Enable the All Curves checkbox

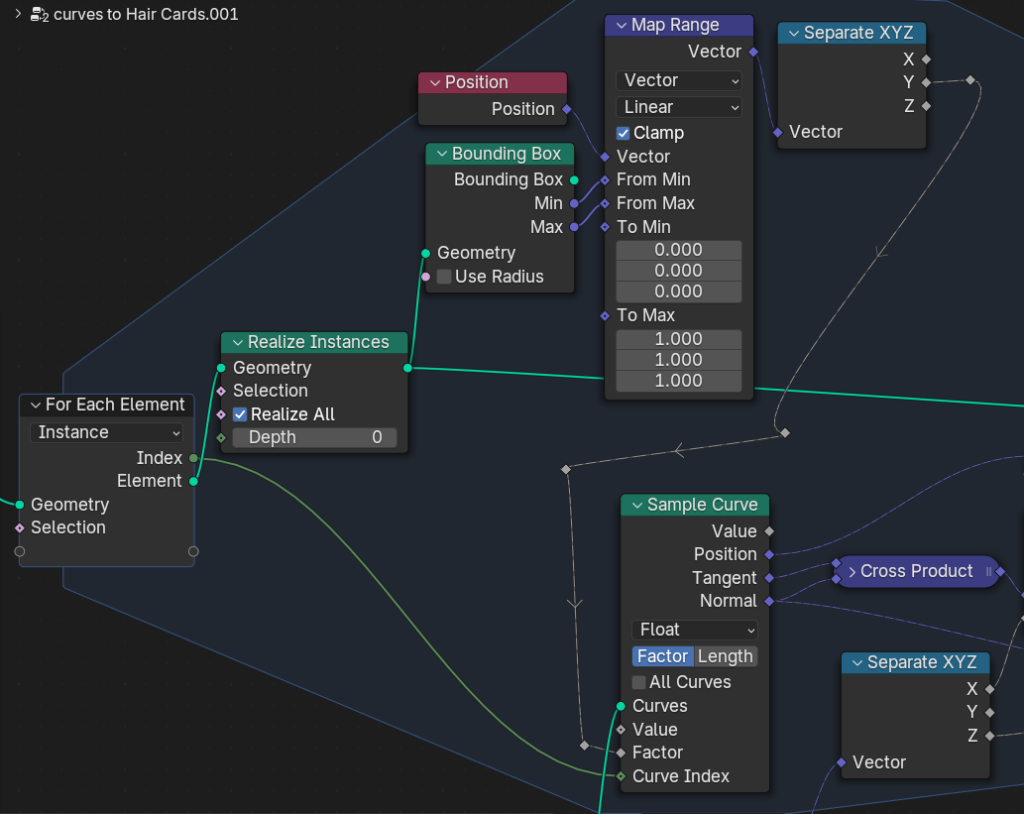tap(639, 683)
